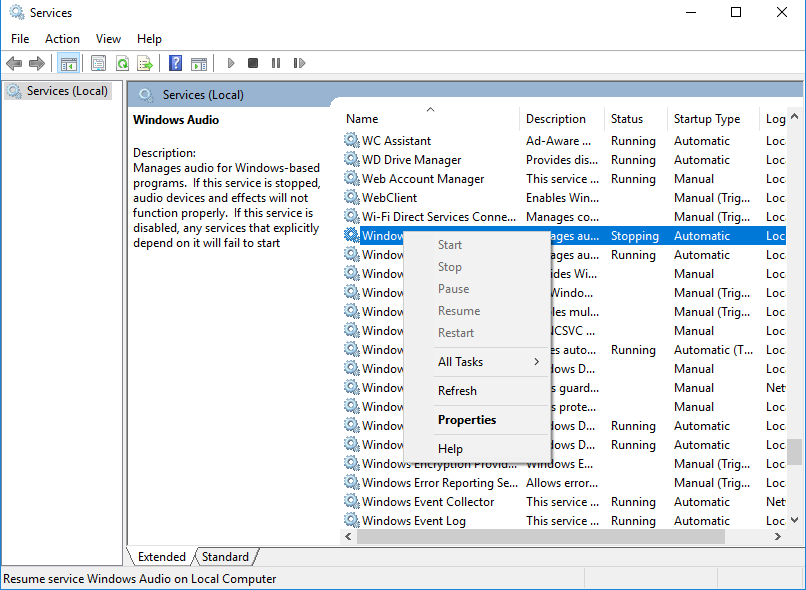Click Automatic (T... startup type cell

point(713,350)
